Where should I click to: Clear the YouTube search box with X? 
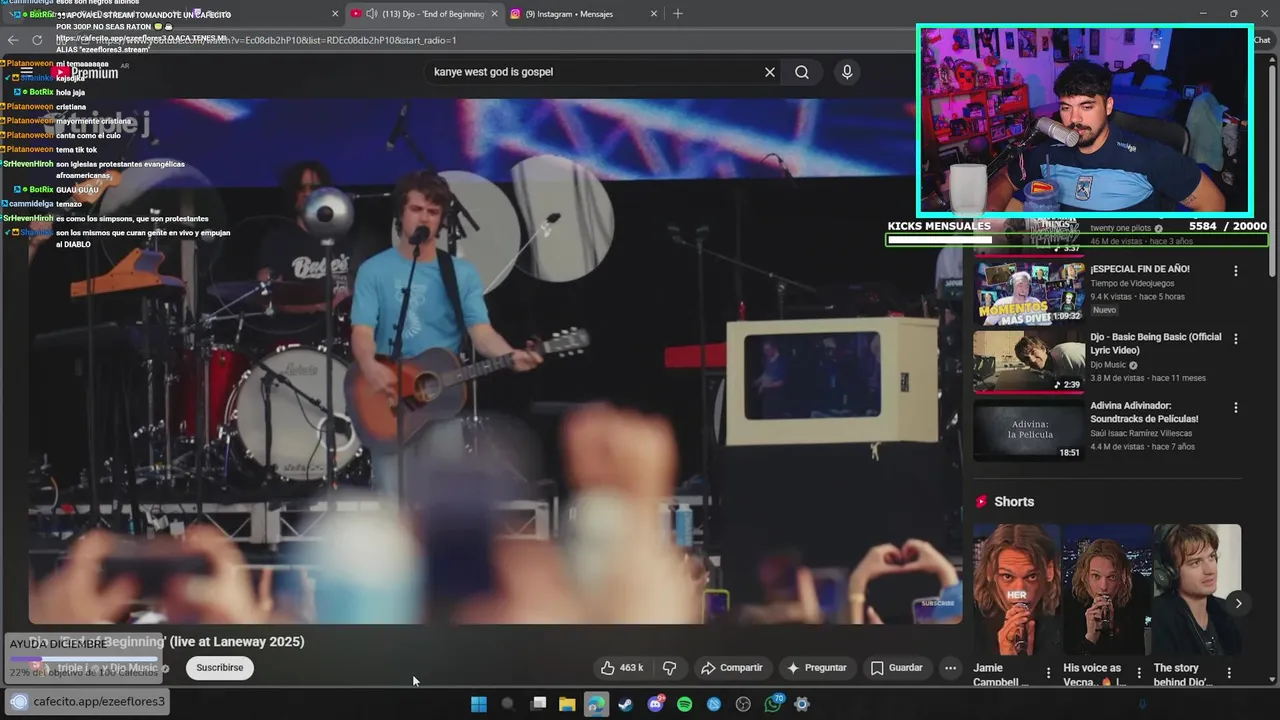tap(770, 72)
